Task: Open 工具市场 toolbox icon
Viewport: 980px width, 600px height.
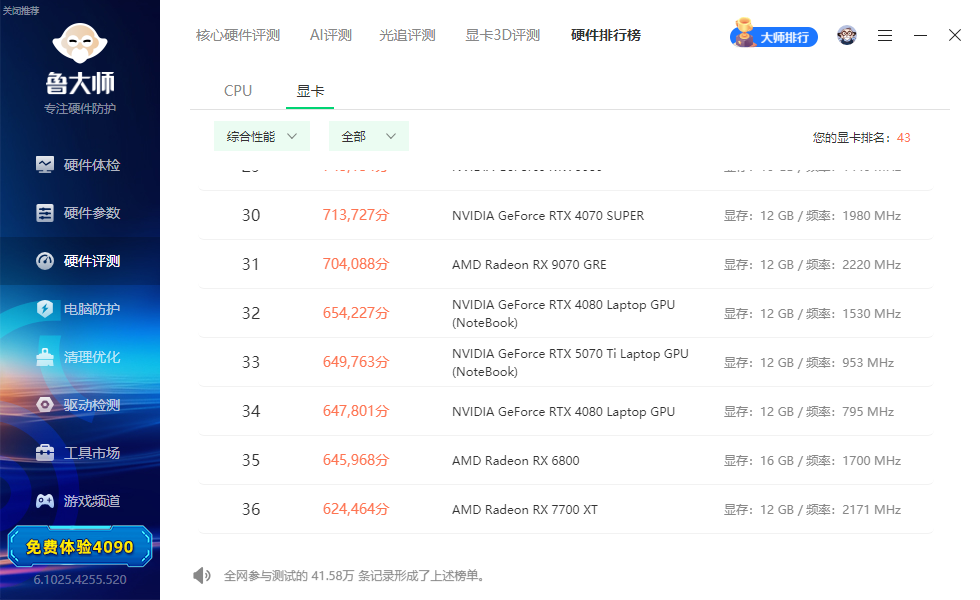Action: [45, 452]
